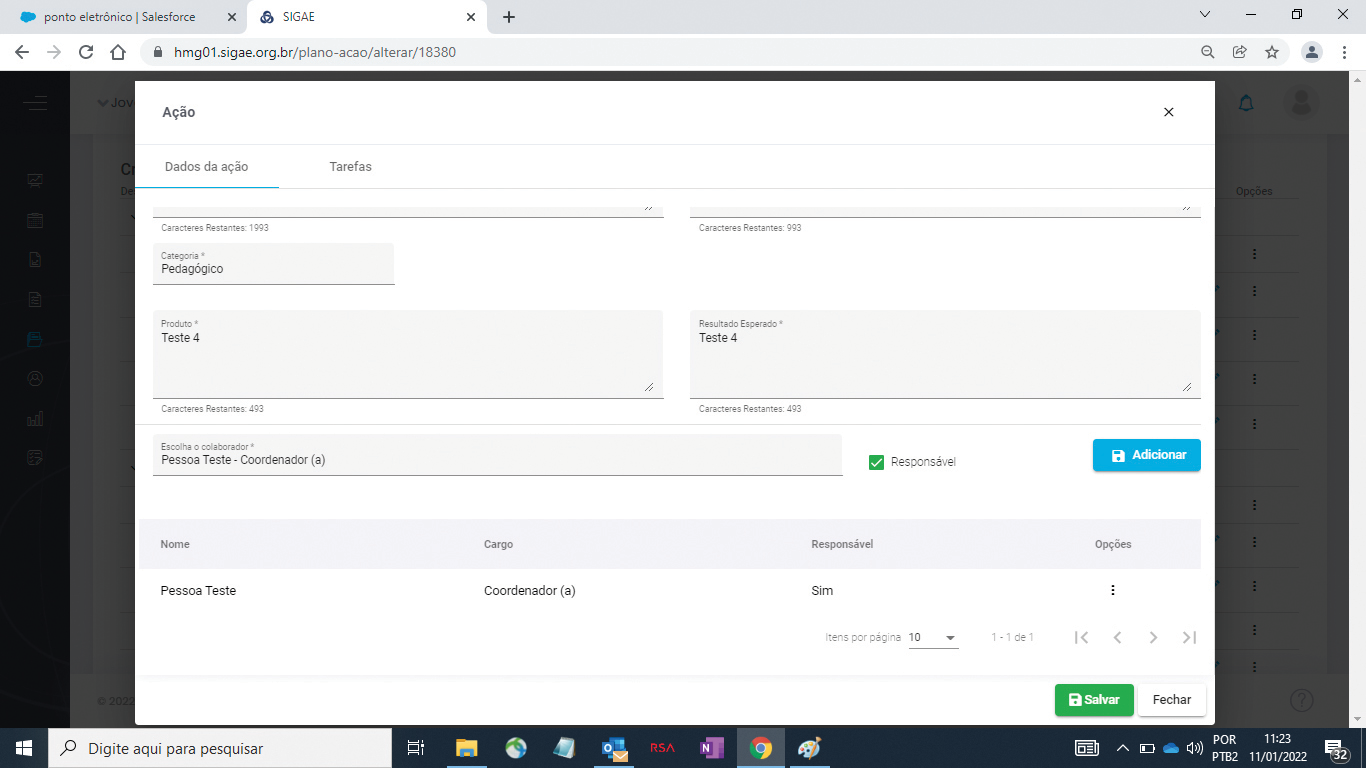Viewport: 1366px width, 768px height.
Task: Go to first page of collaborators
Action: pyautogui.click(x=1081, y=637)
